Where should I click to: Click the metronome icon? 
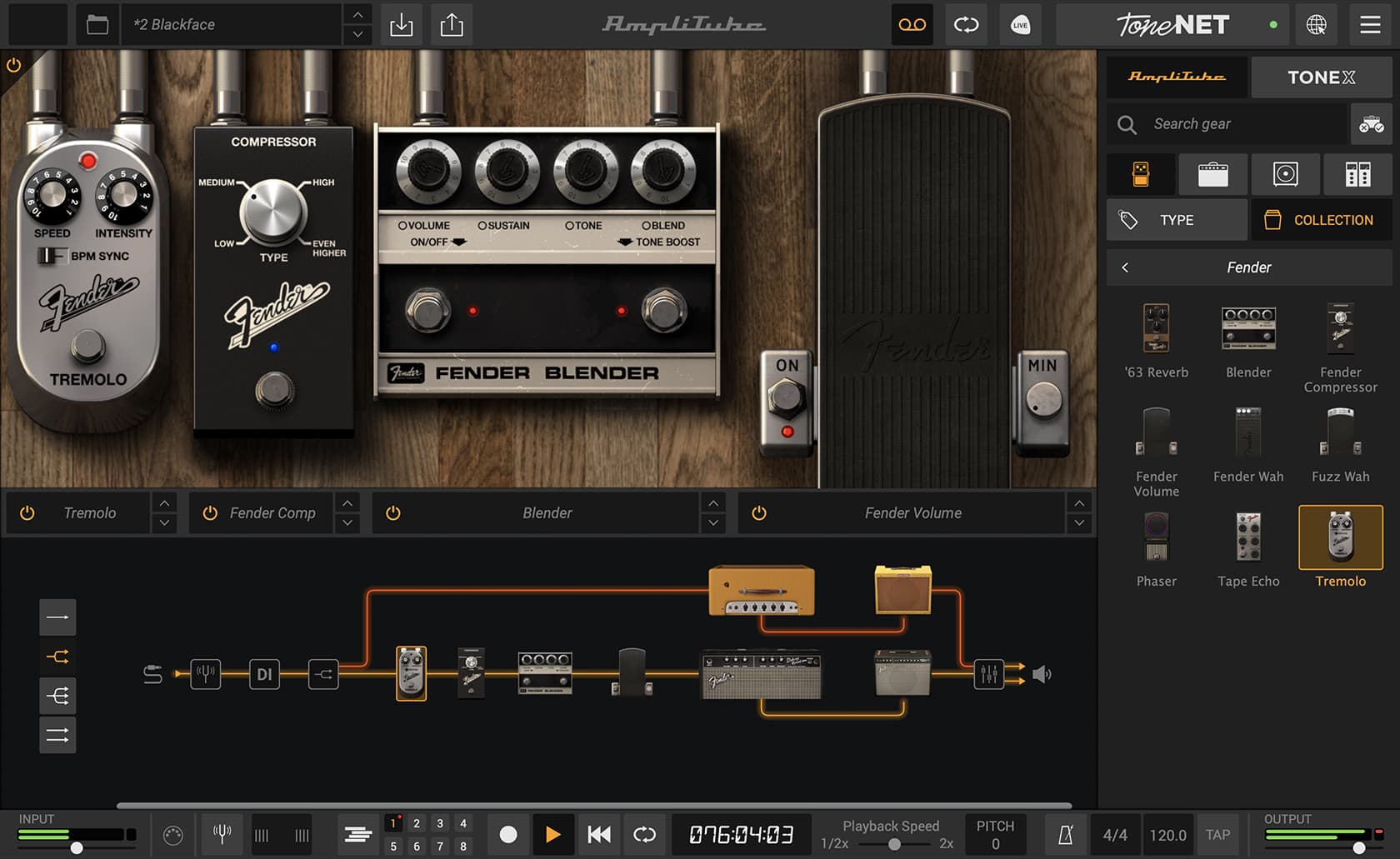1065,835
